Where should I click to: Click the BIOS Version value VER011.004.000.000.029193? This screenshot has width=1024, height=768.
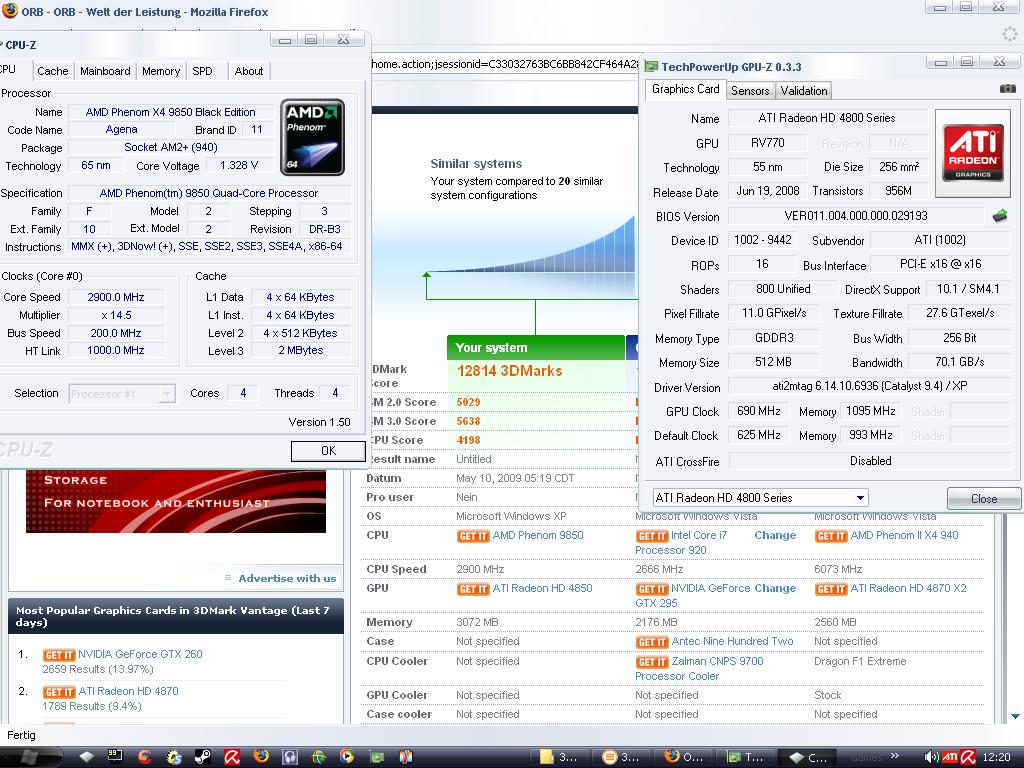[856, 216]
